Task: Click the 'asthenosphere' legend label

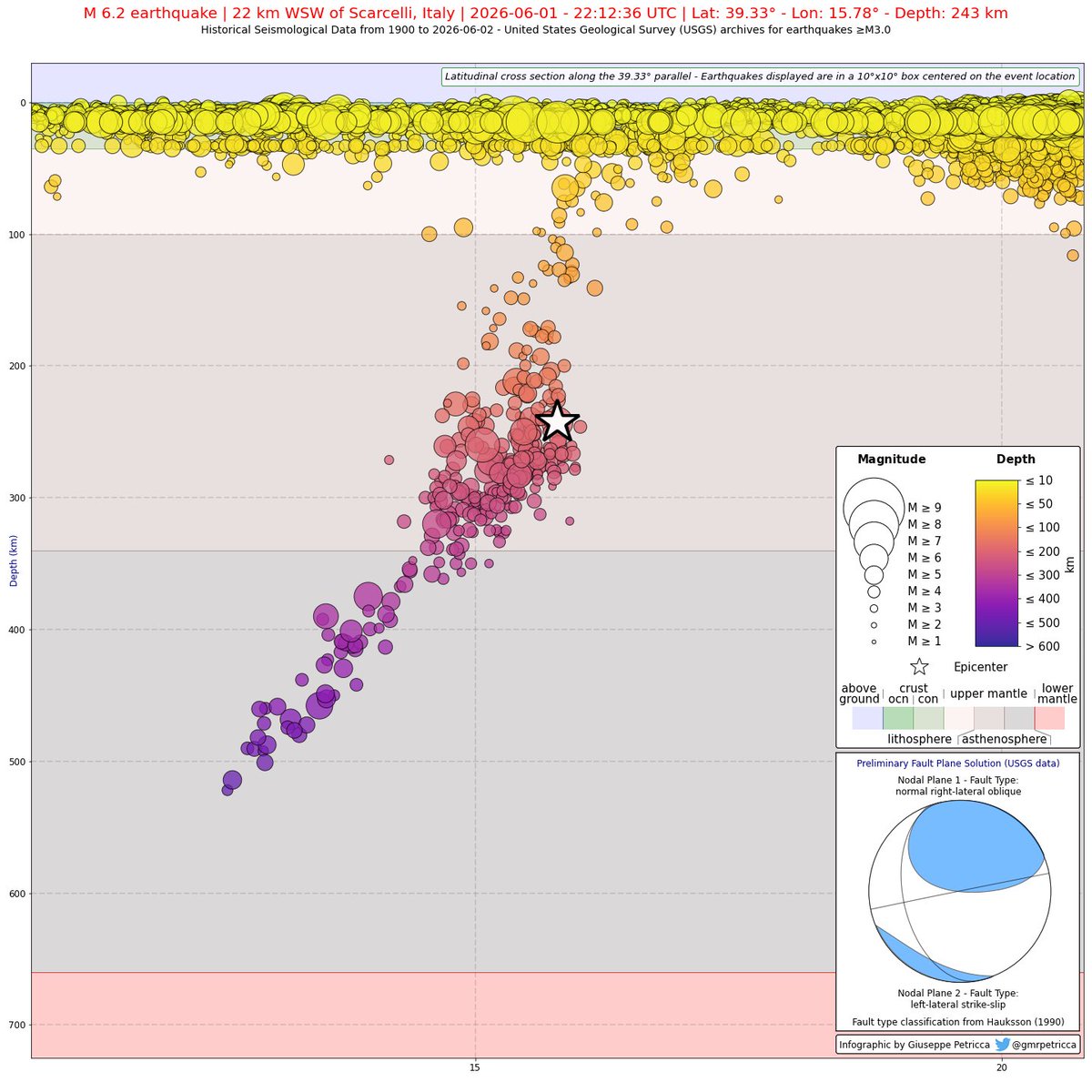Action: click(1004, 739)
